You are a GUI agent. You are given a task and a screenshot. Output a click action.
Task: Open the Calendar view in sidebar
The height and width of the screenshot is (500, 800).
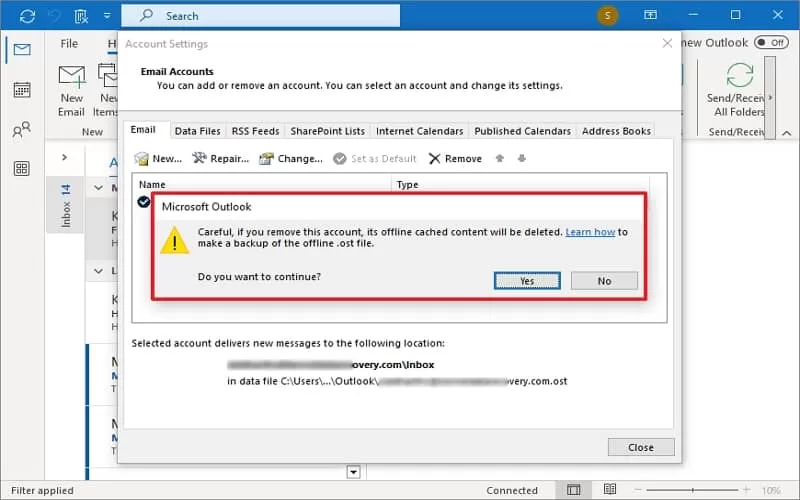tap(22, 90)
